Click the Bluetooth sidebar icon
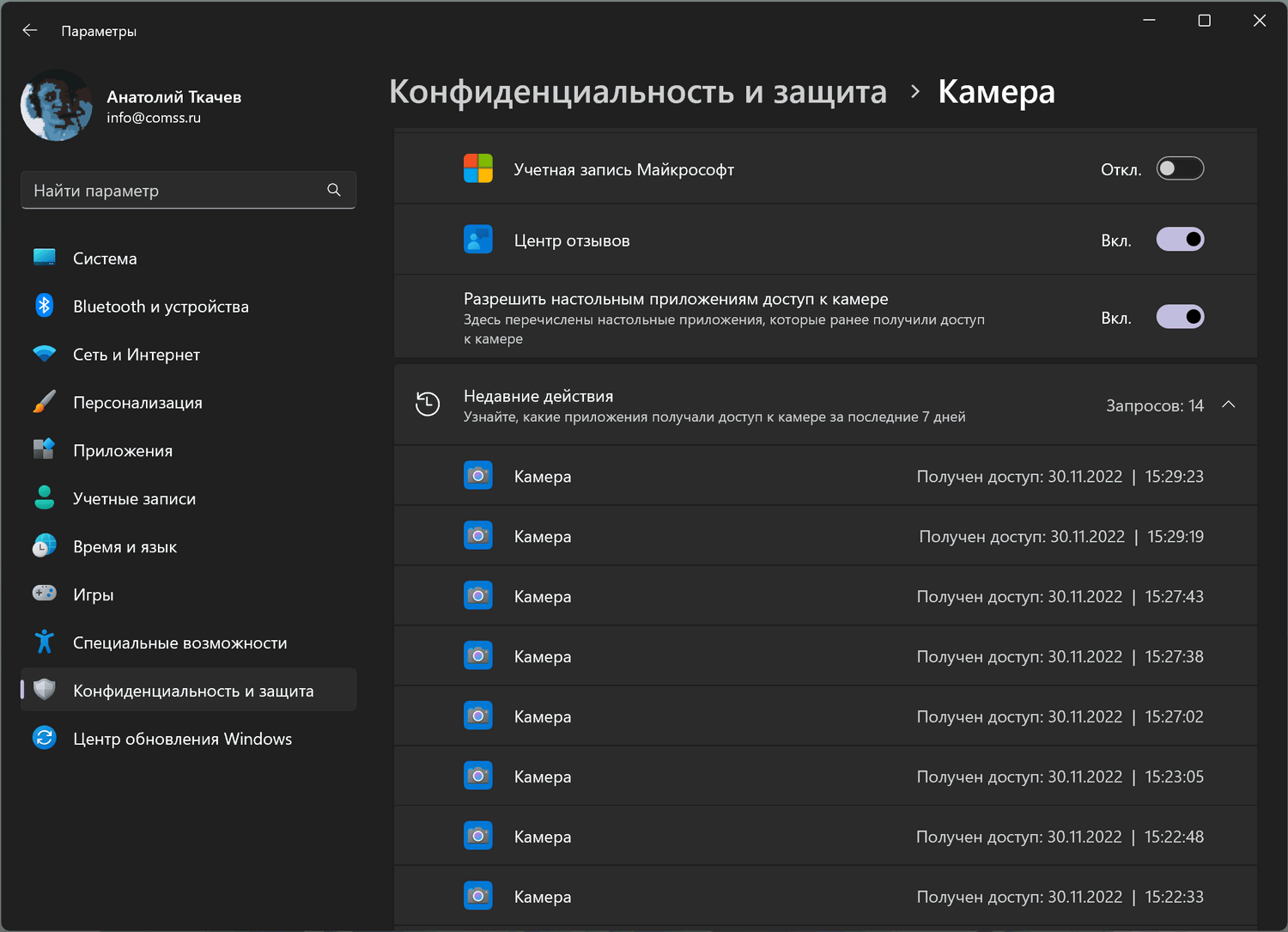This screenshot has height=932, width=1288. [x=45, y=306]
